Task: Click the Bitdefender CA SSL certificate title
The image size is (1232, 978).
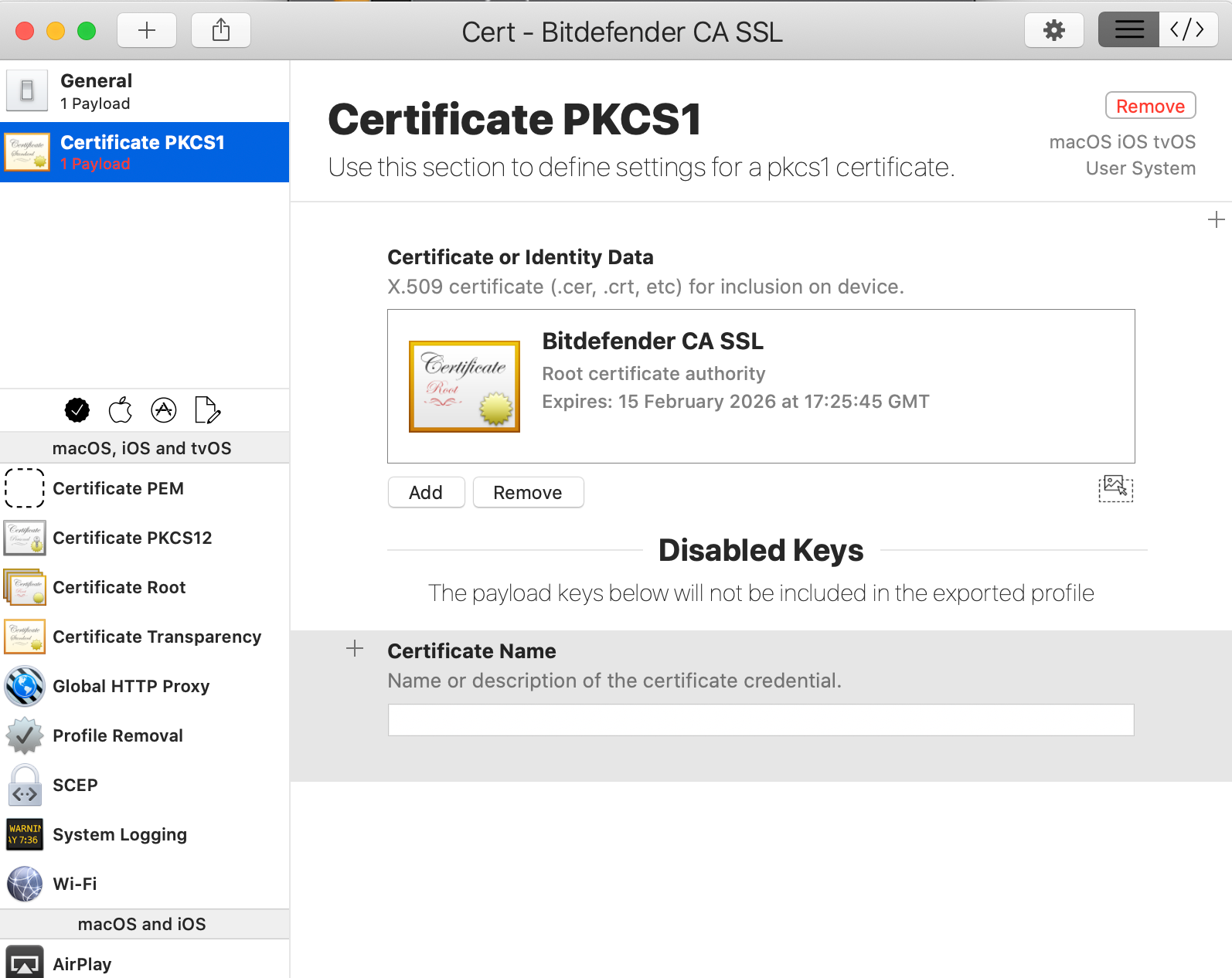Action: (x=652, y=341)
